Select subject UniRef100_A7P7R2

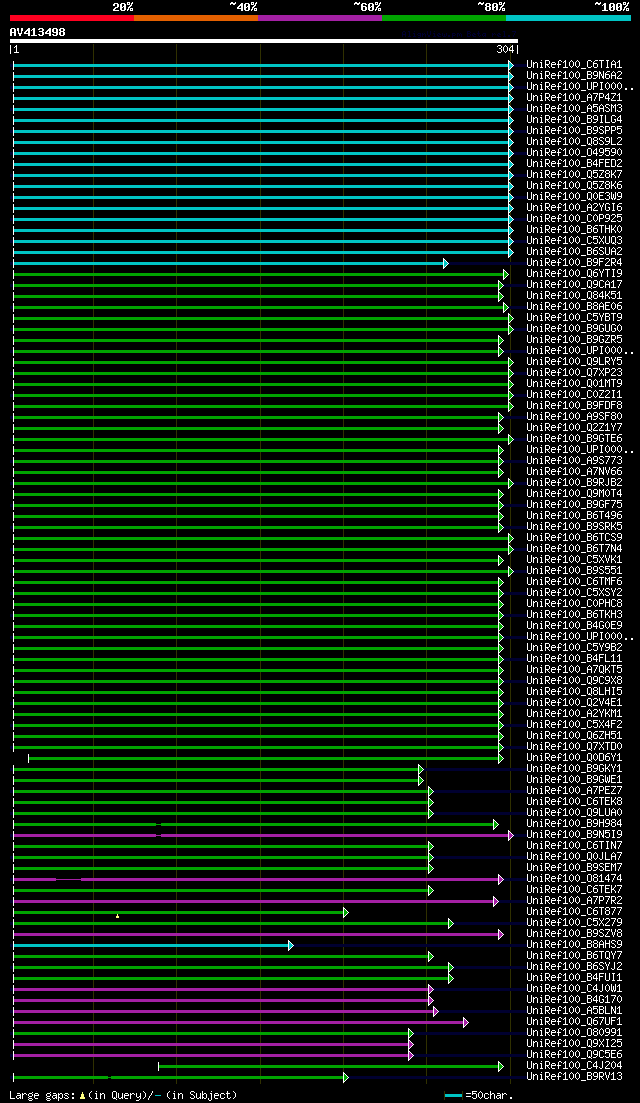[574, 901]
